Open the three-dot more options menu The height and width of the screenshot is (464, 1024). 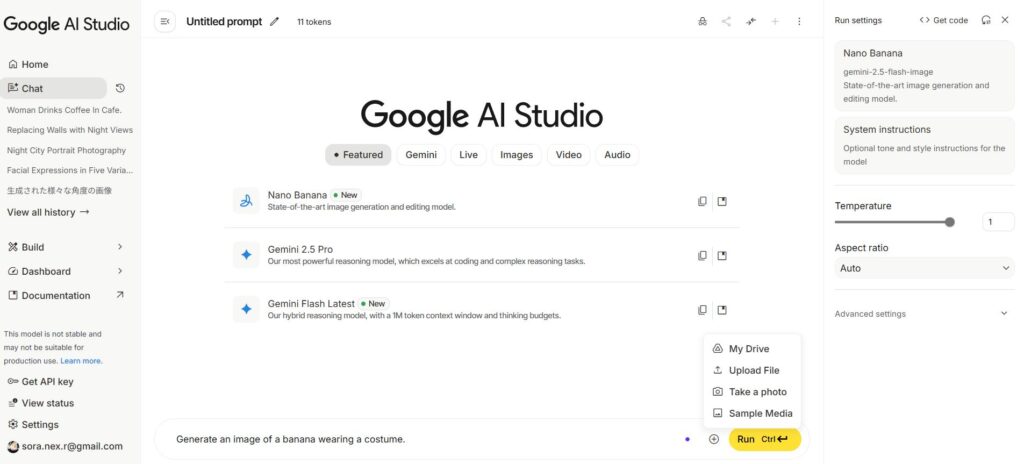(799, 21)
